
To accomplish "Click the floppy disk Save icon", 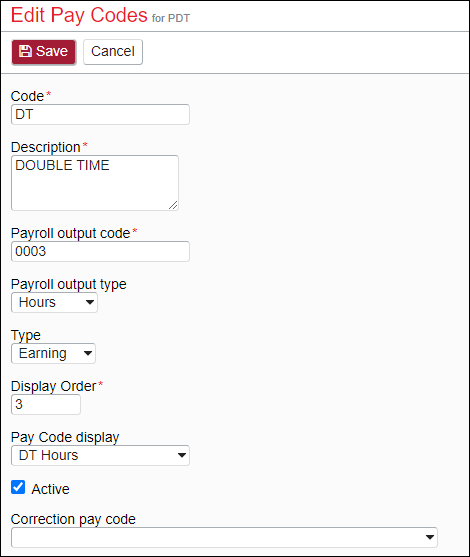I will 25,51.
